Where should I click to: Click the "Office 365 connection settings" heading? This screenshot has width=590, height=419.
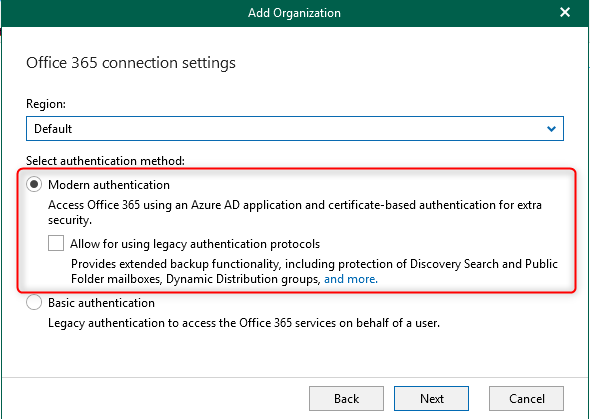pos(131,62)
